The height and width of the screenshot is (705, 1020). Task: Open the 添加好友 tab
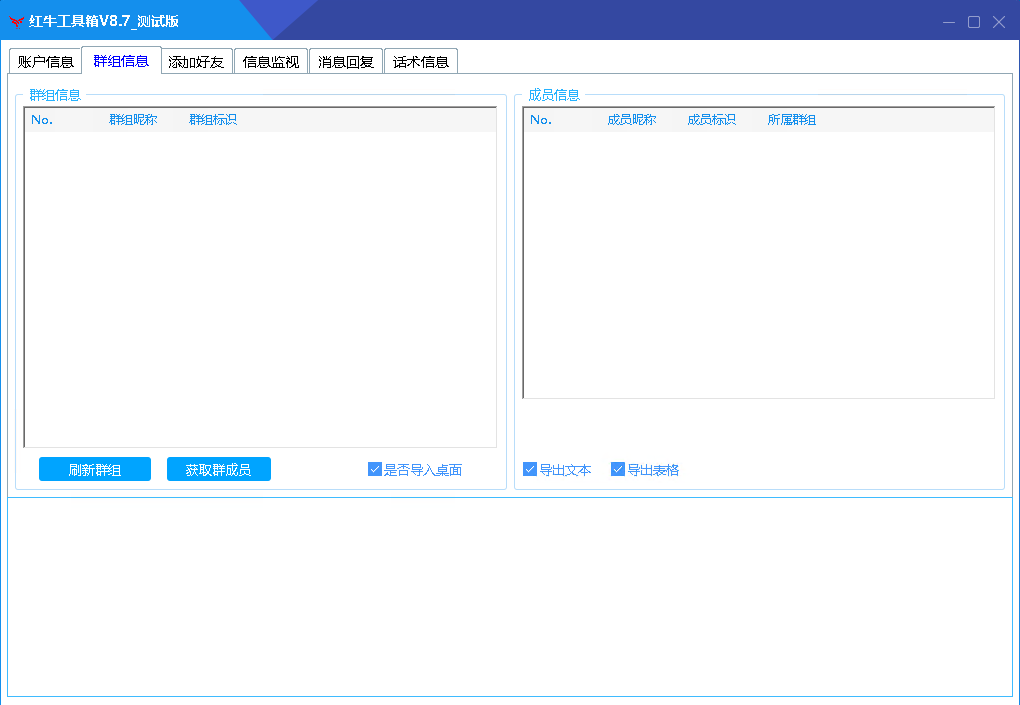196,62
